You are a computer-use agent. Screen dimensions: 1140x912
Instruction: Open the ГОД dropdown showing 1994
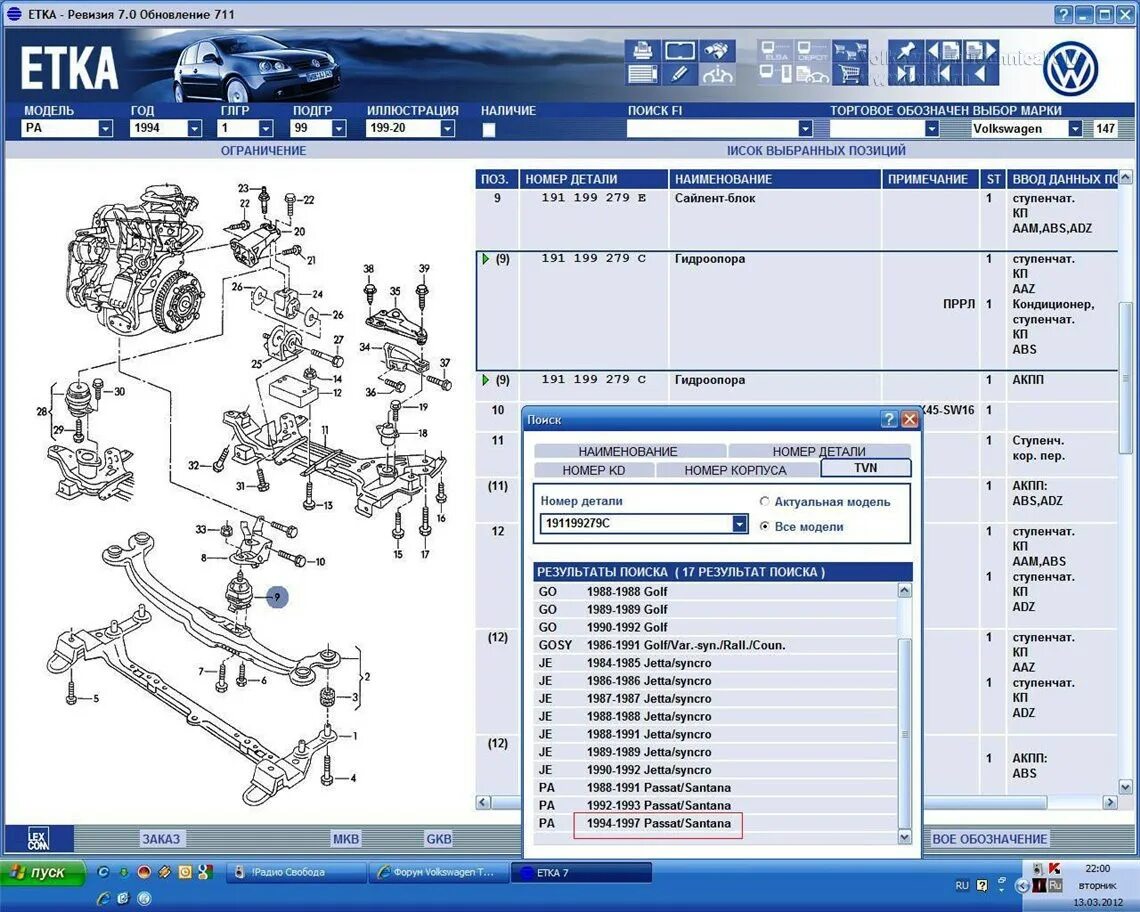click(x=194, y=129)
